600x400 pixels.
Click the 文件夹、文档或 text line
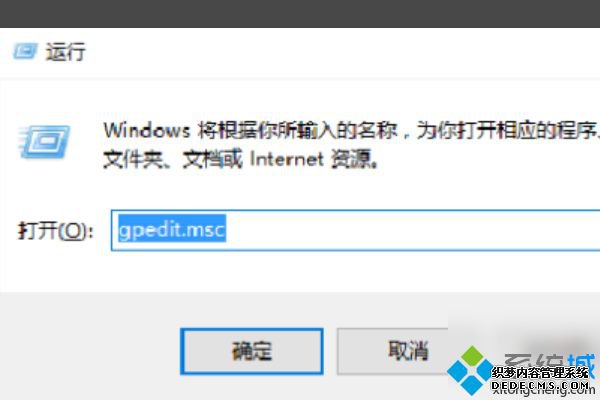pos(173,159)
